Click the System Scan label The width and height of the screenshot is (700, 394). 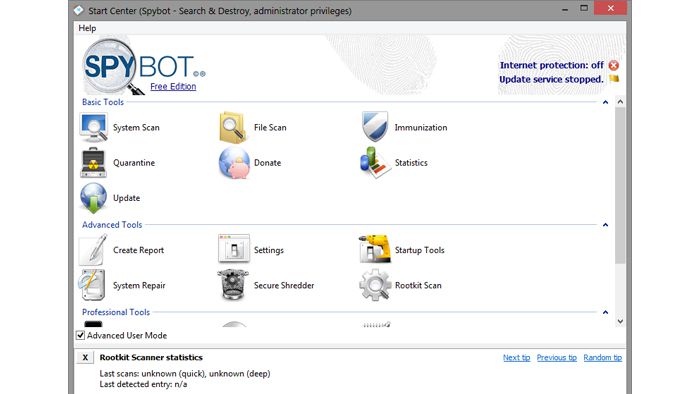[136, 128]
